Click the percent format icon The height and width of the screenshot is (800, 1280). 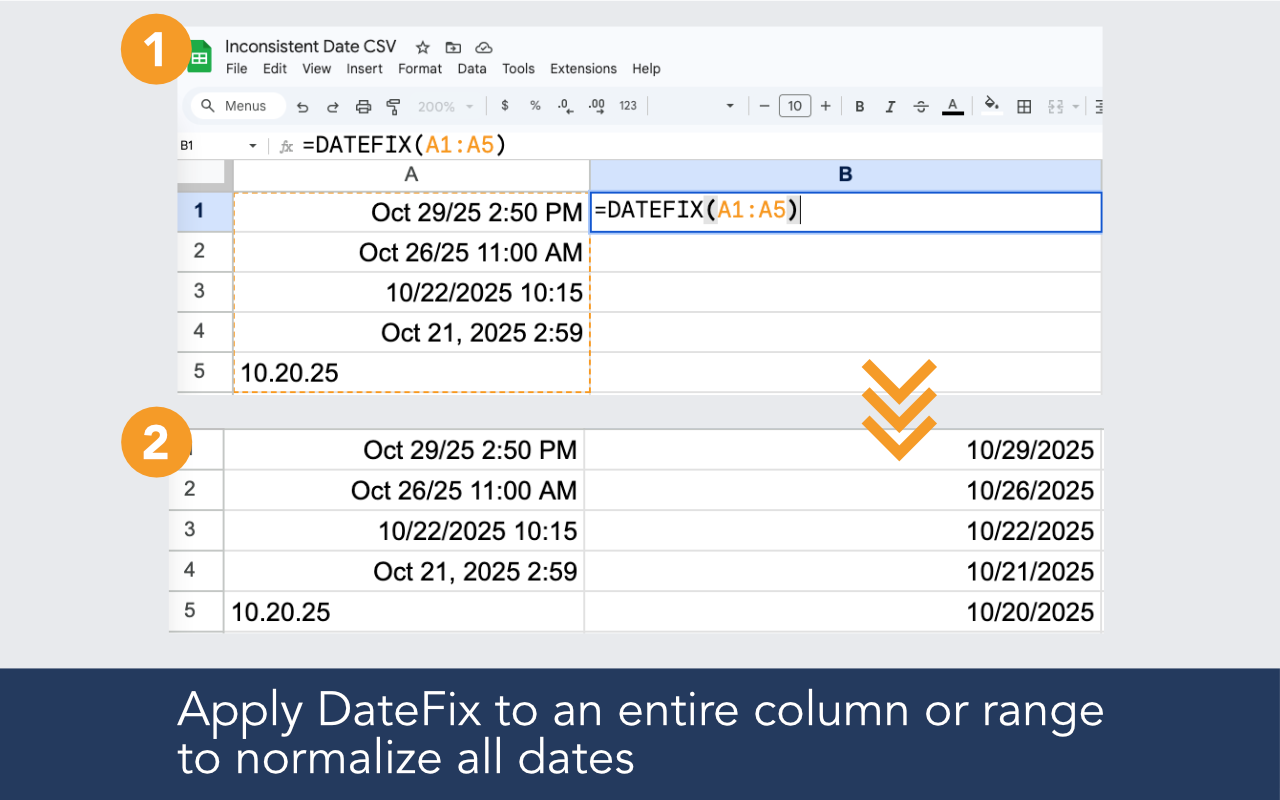click(535, 105)
